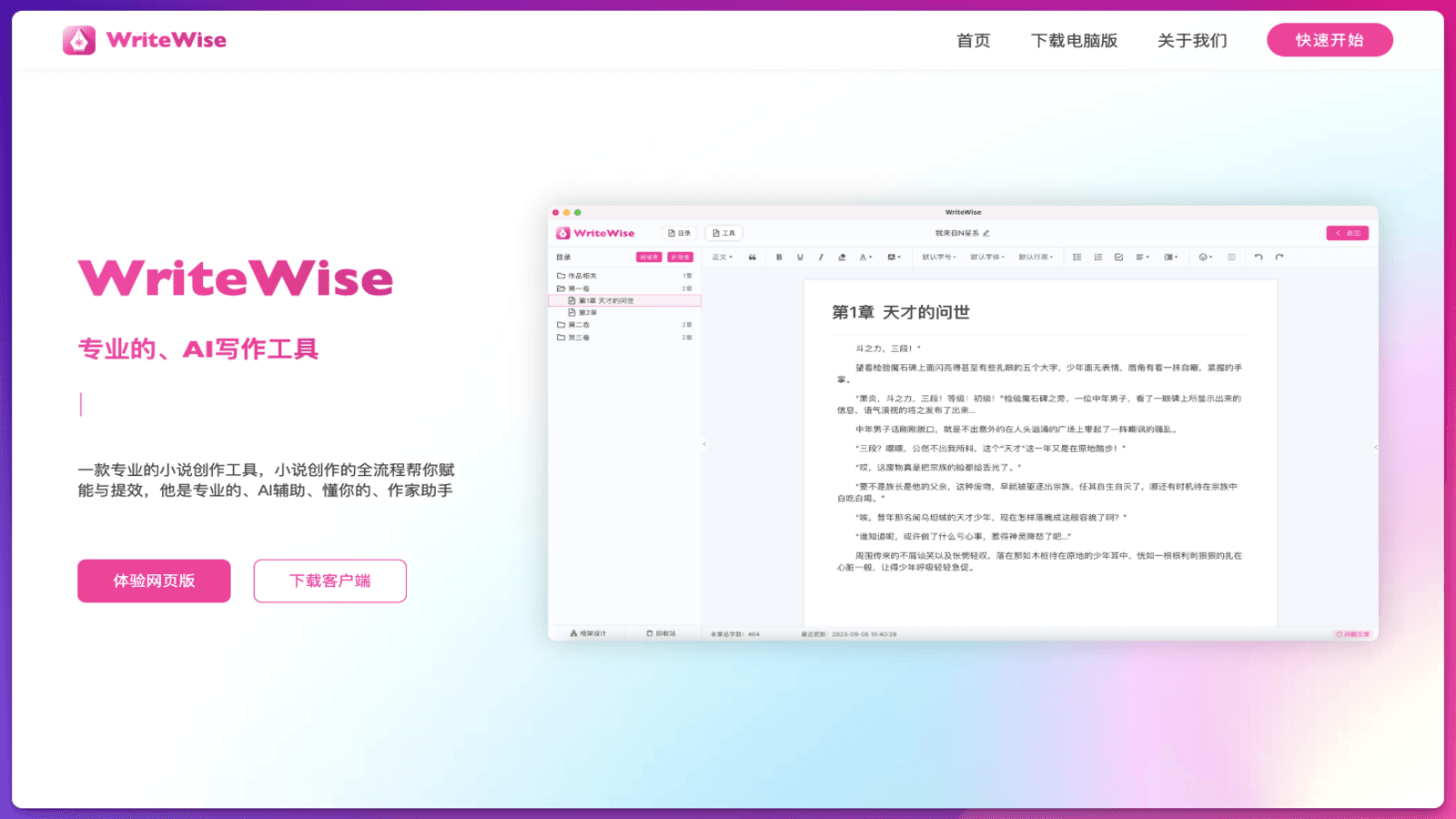Click the 下载客户端 button

[329, 581]
